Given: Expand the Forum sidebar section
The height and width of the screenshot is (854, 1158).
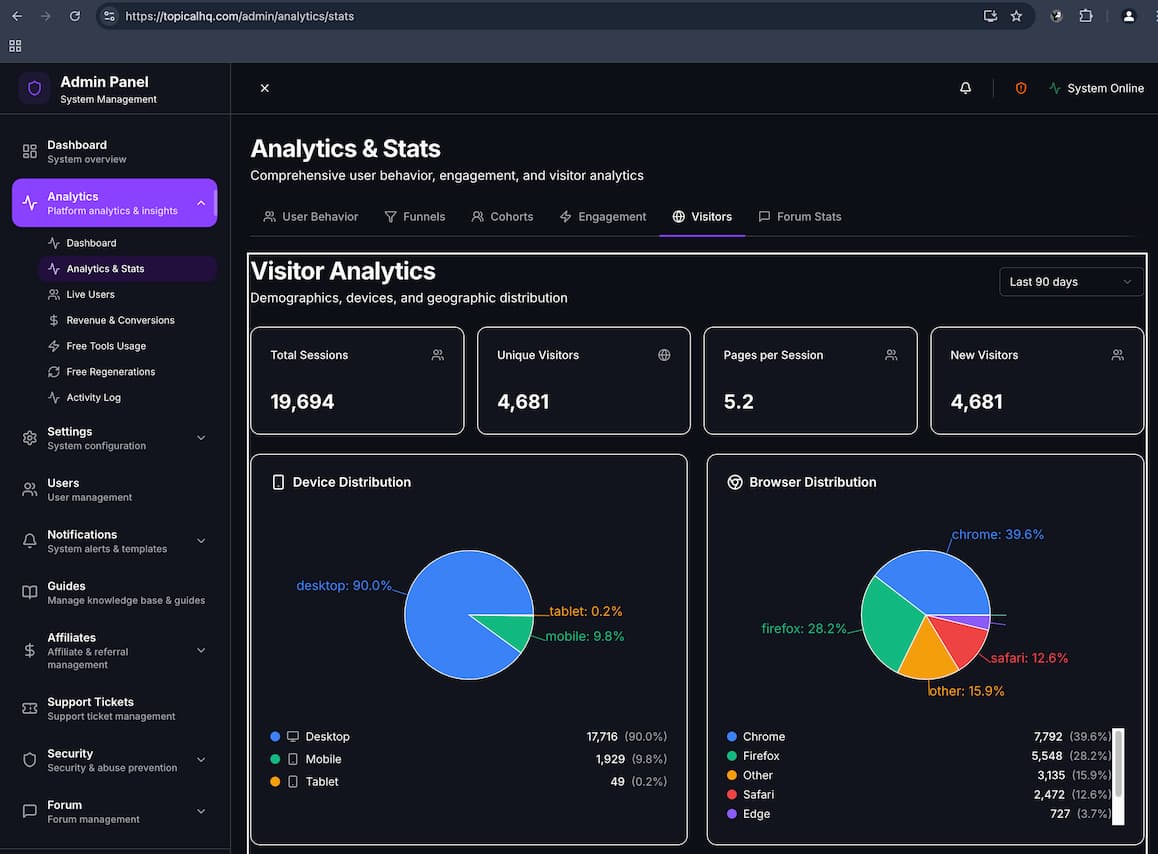Looking at the screenshot, I should point(201,811).
